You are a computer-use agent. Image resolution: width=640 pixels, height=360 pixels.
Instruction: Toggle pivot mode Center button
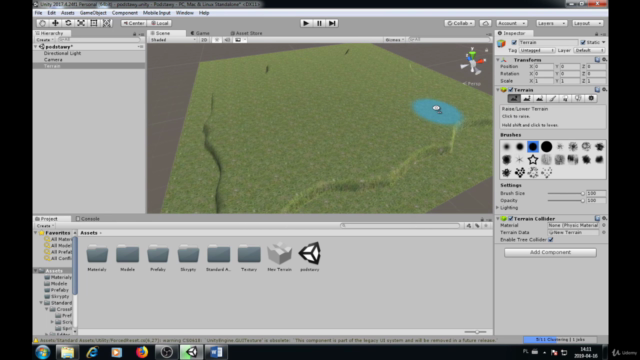coord(134,23)
